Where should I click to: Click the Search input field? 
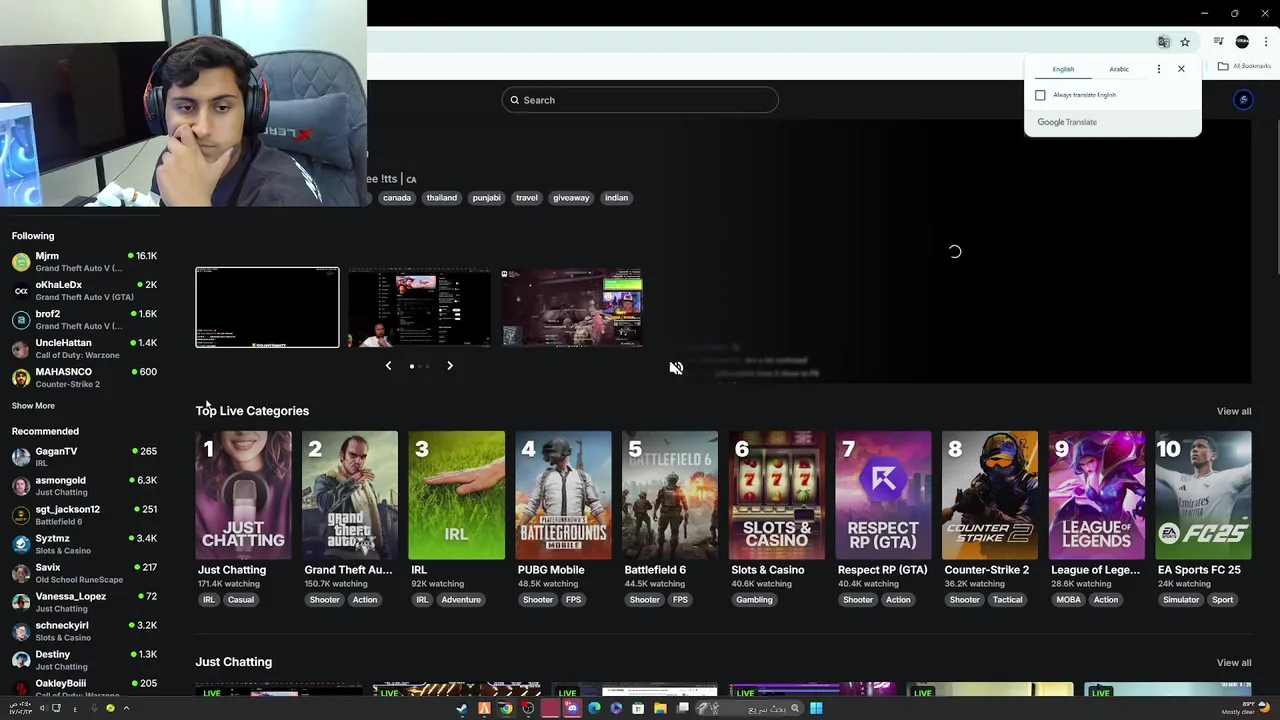640,100
